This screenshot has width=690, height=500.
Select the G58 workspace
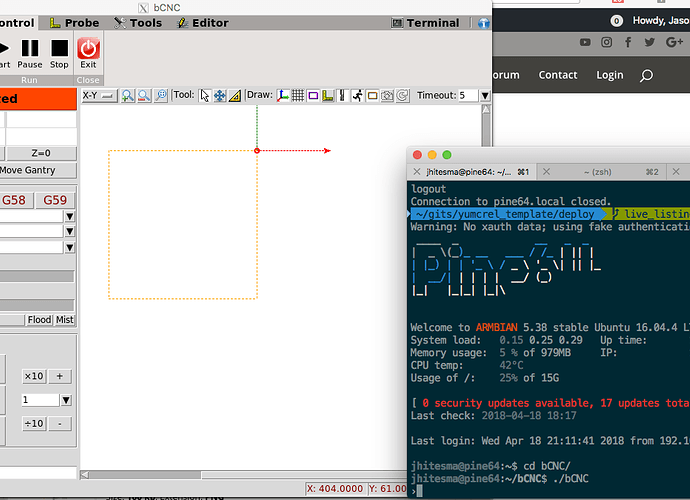[x=15, y=200]
